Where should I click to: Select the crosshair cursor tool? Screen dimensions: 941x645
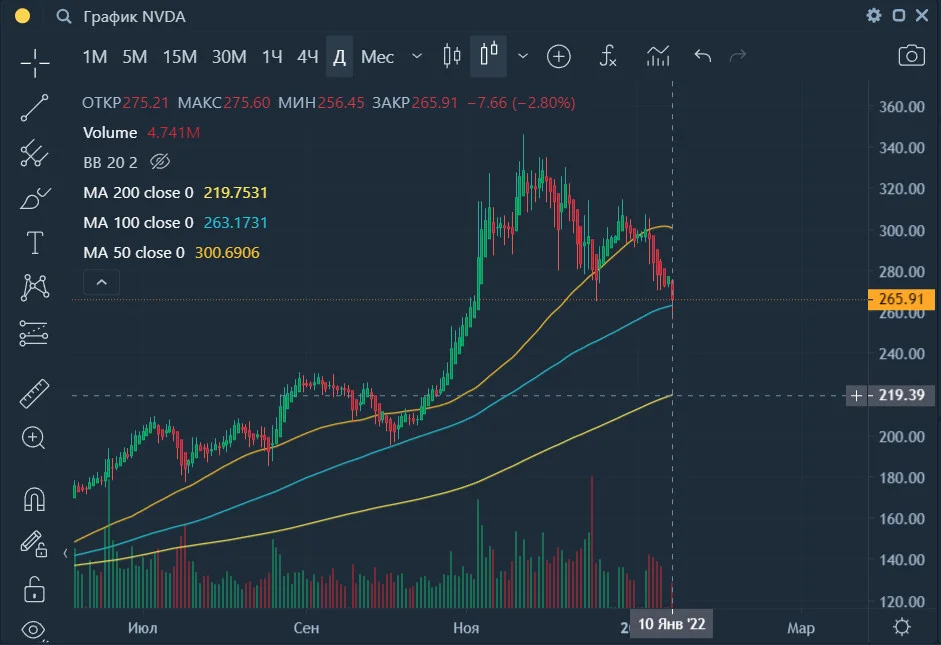coord(35,63)
